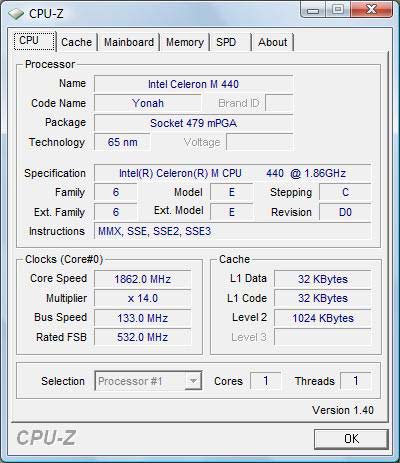The height and width of the screenshot is (463, 400).
Task: Click the Core Speed value field
Action: [143, 279]
